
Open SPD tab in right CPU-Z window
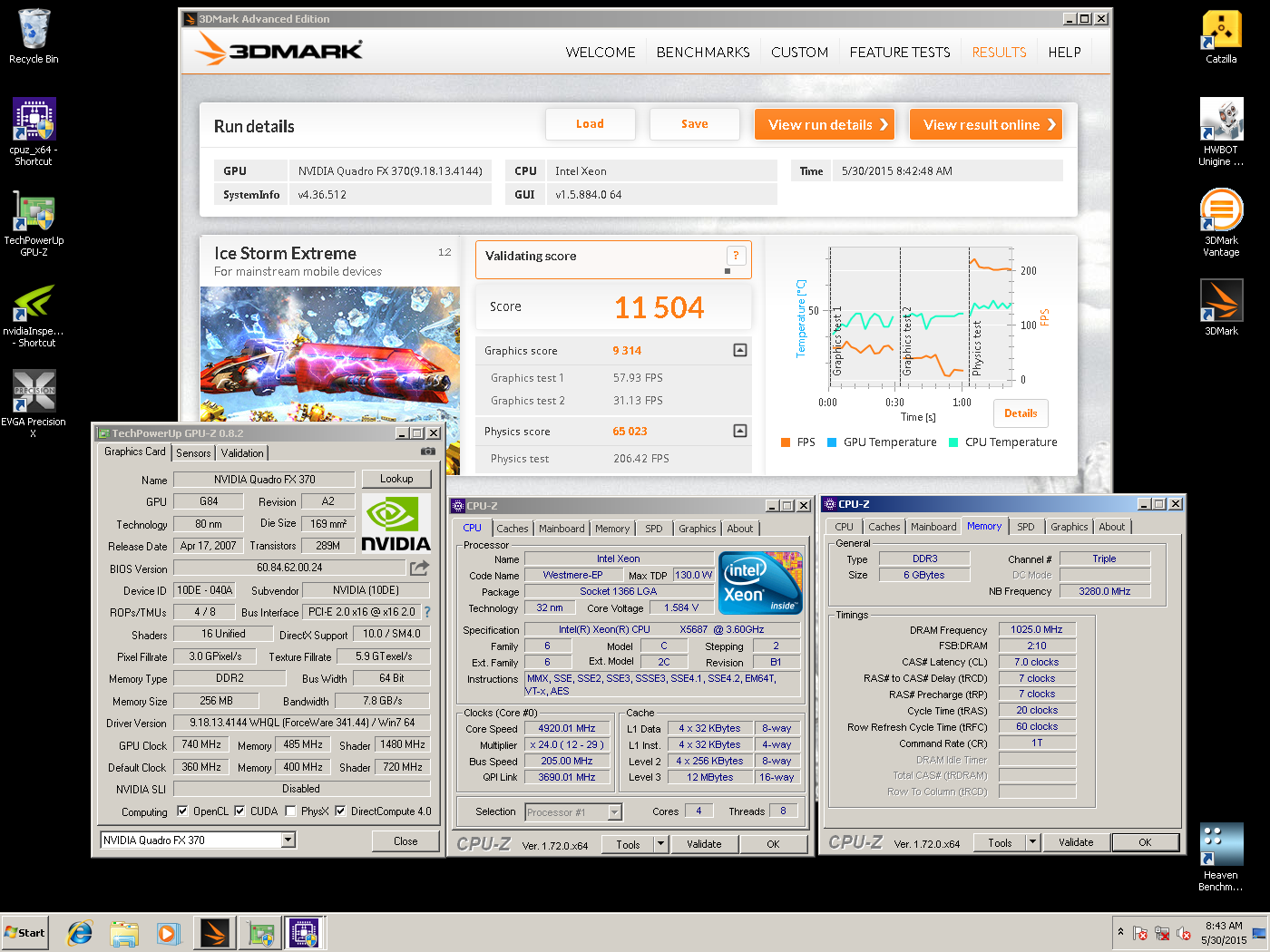pos(1026,527)
